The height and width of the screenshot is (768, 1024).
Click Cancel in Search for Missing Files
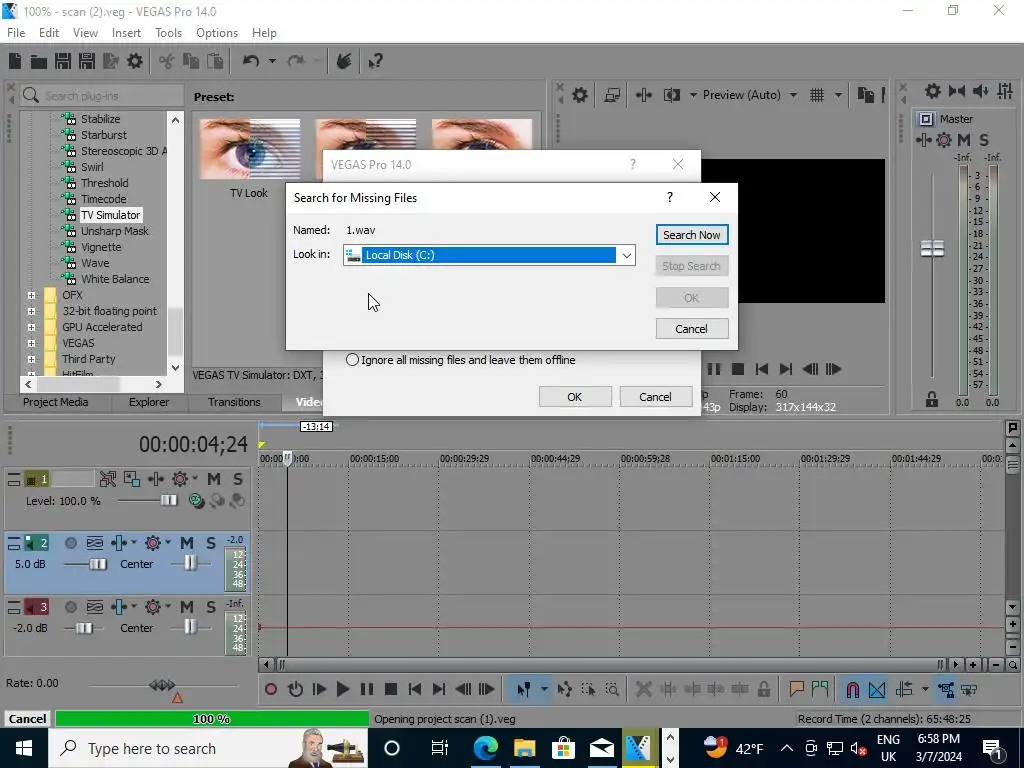tap(692, 329)
